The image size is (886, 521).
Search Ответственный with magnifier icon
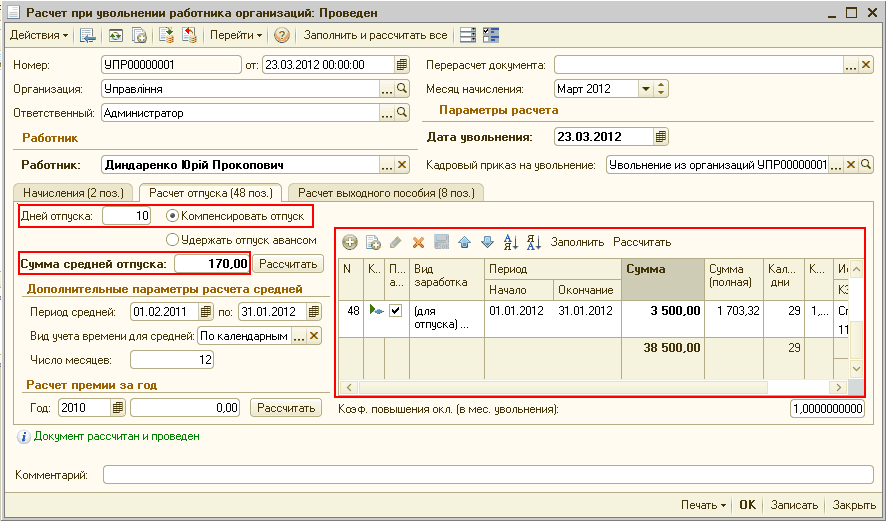click(402, 112)
